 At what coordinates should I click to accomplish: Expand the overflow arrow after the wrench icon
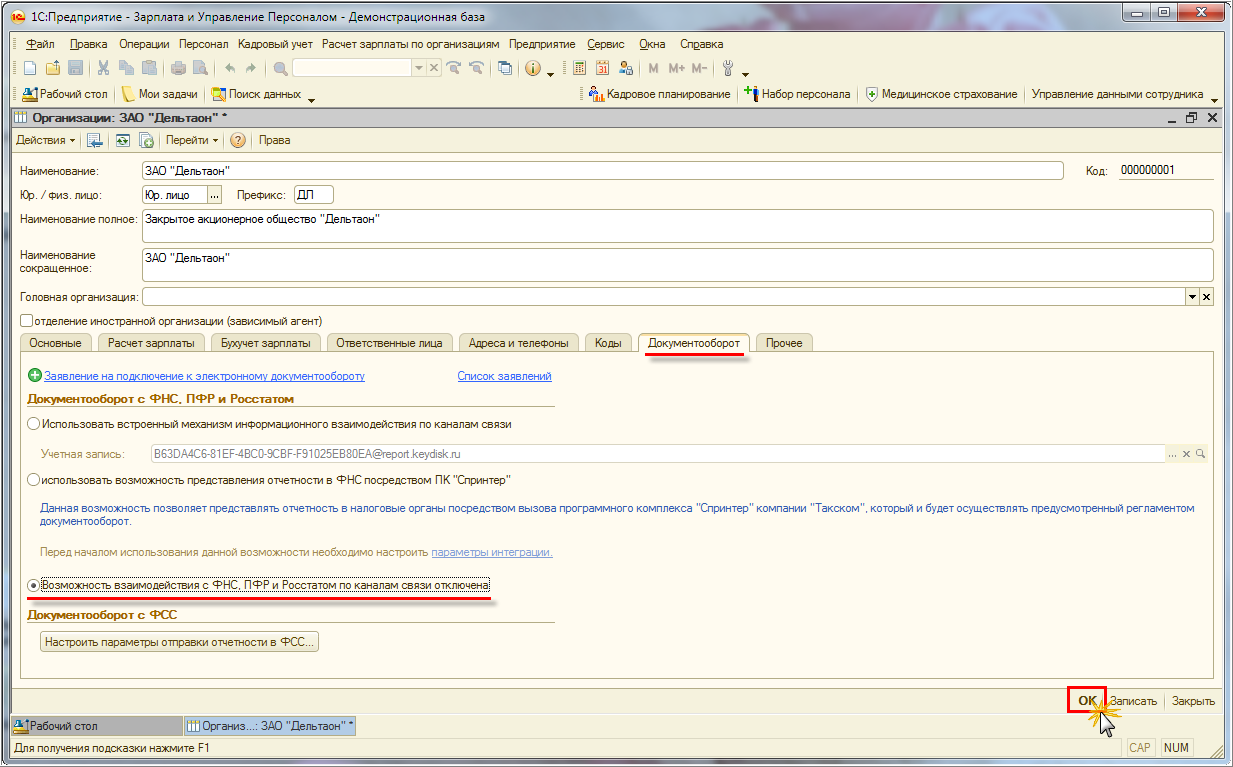(746, 74)
